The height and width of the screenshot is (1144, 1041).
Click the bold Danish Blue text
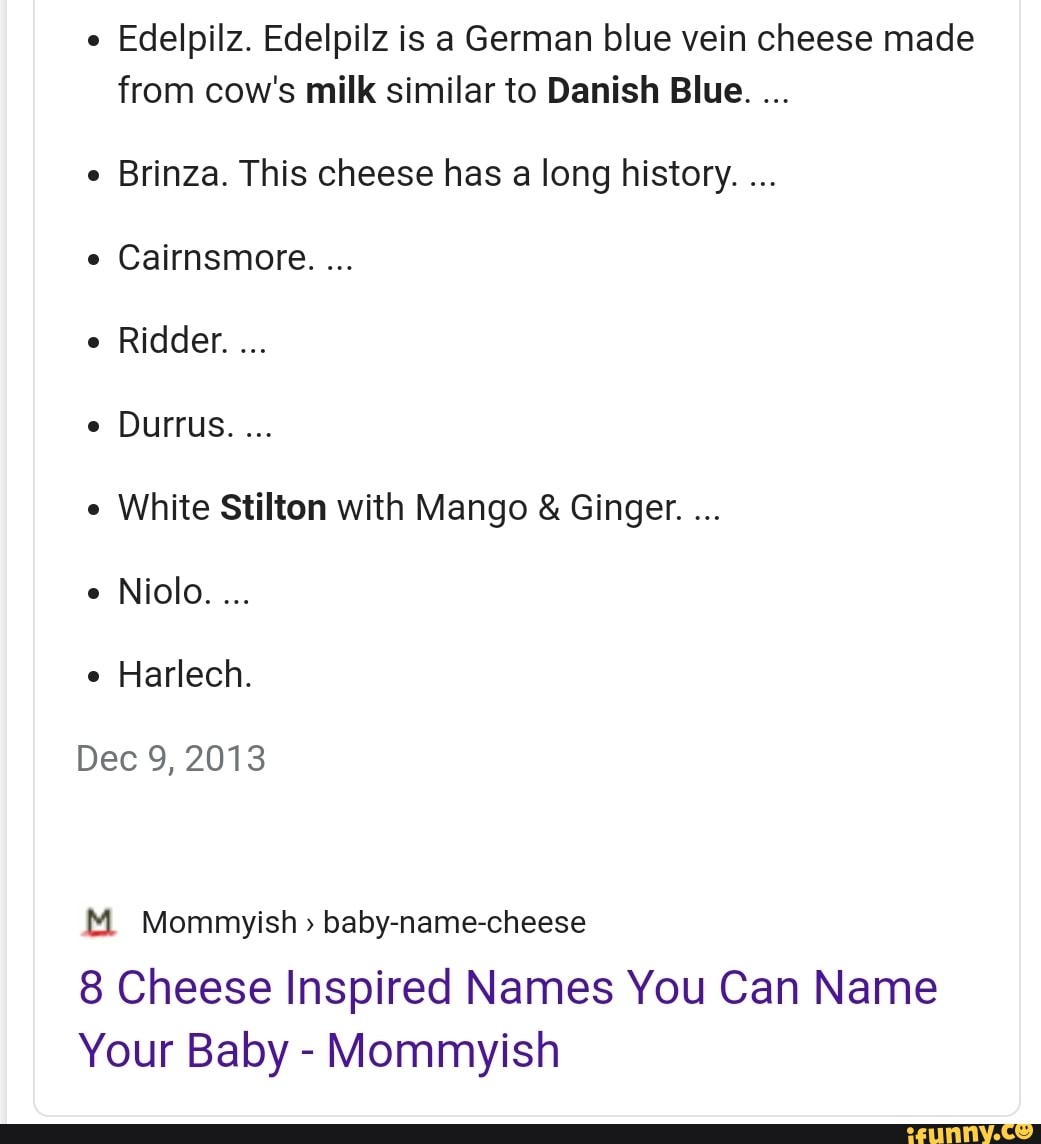645,91
